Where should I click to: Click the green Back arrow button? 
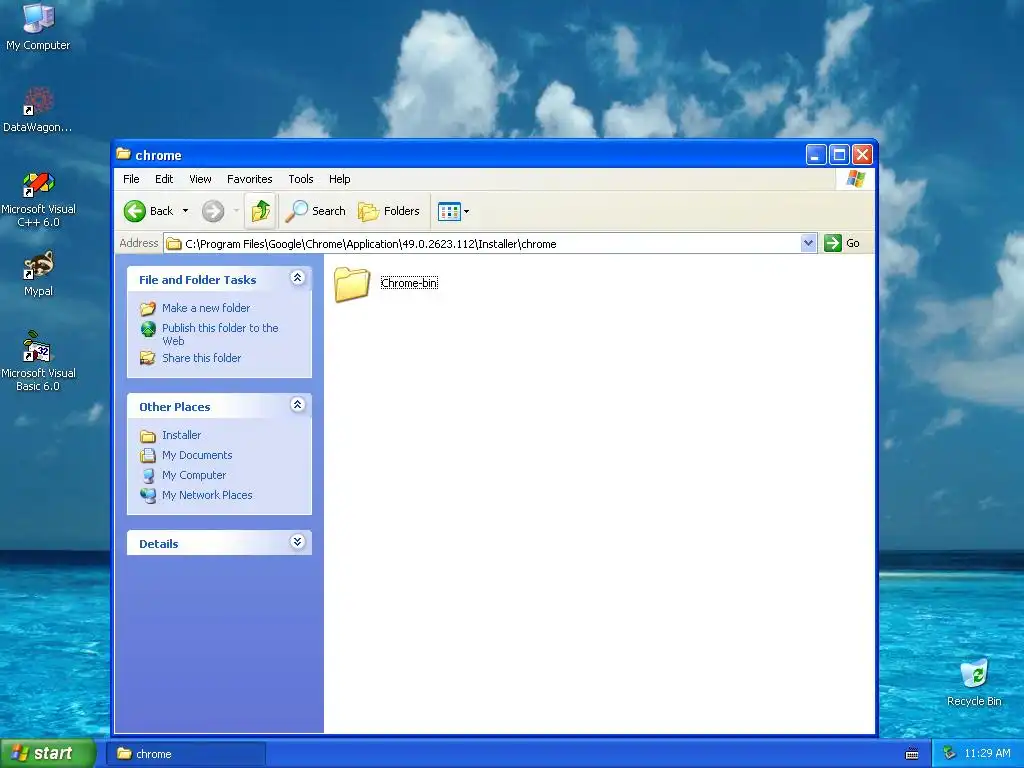pyautogui.click(x=135, y=211)
